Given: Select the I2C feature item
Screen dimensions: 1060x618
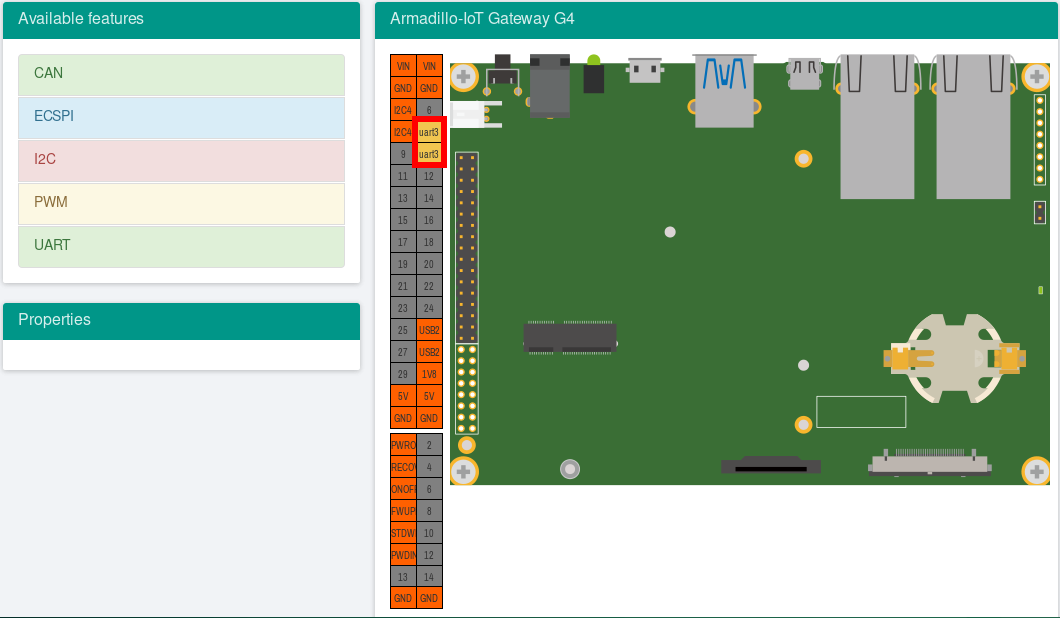Looking at the screenshot, I should coord(181,160).
